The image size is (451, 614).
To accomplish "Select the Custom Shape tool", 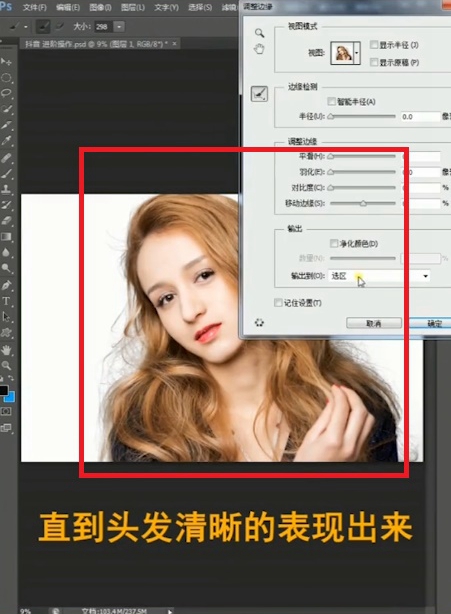I will point(6,333).
